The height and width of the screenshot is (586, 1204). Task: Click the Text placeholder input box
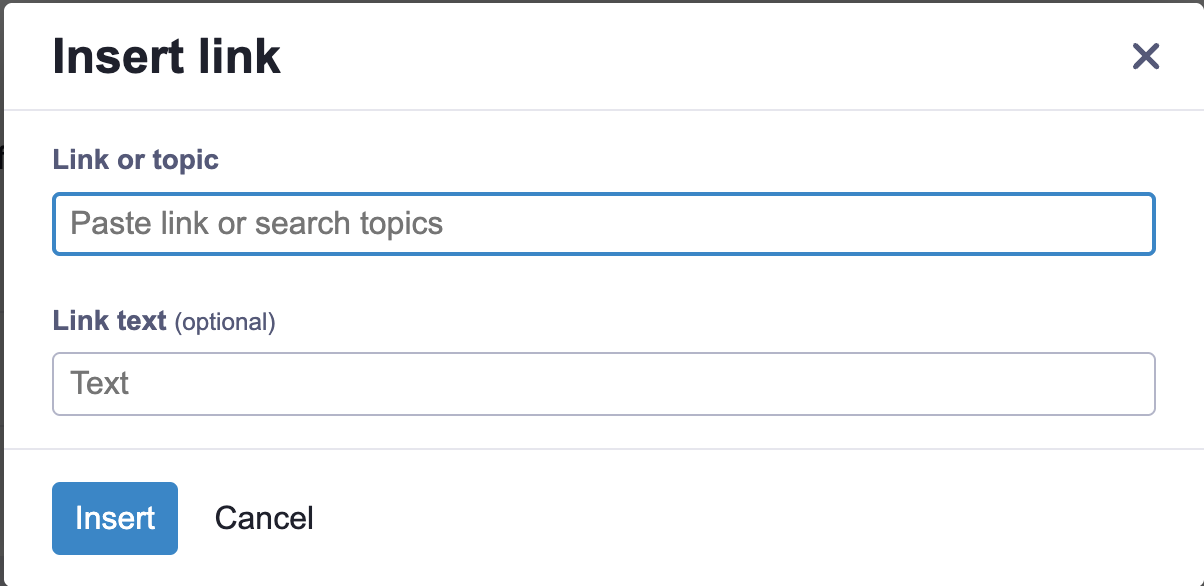(x=603, y=384)
